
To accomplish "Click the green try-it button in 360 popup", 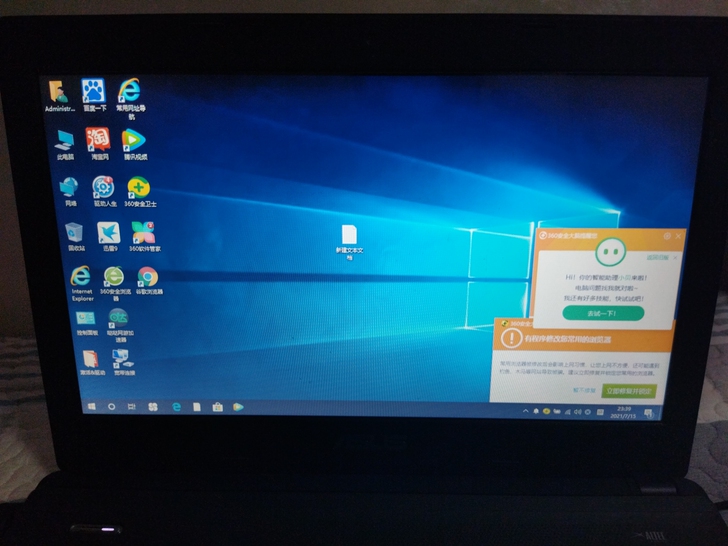I will (603, 313).
